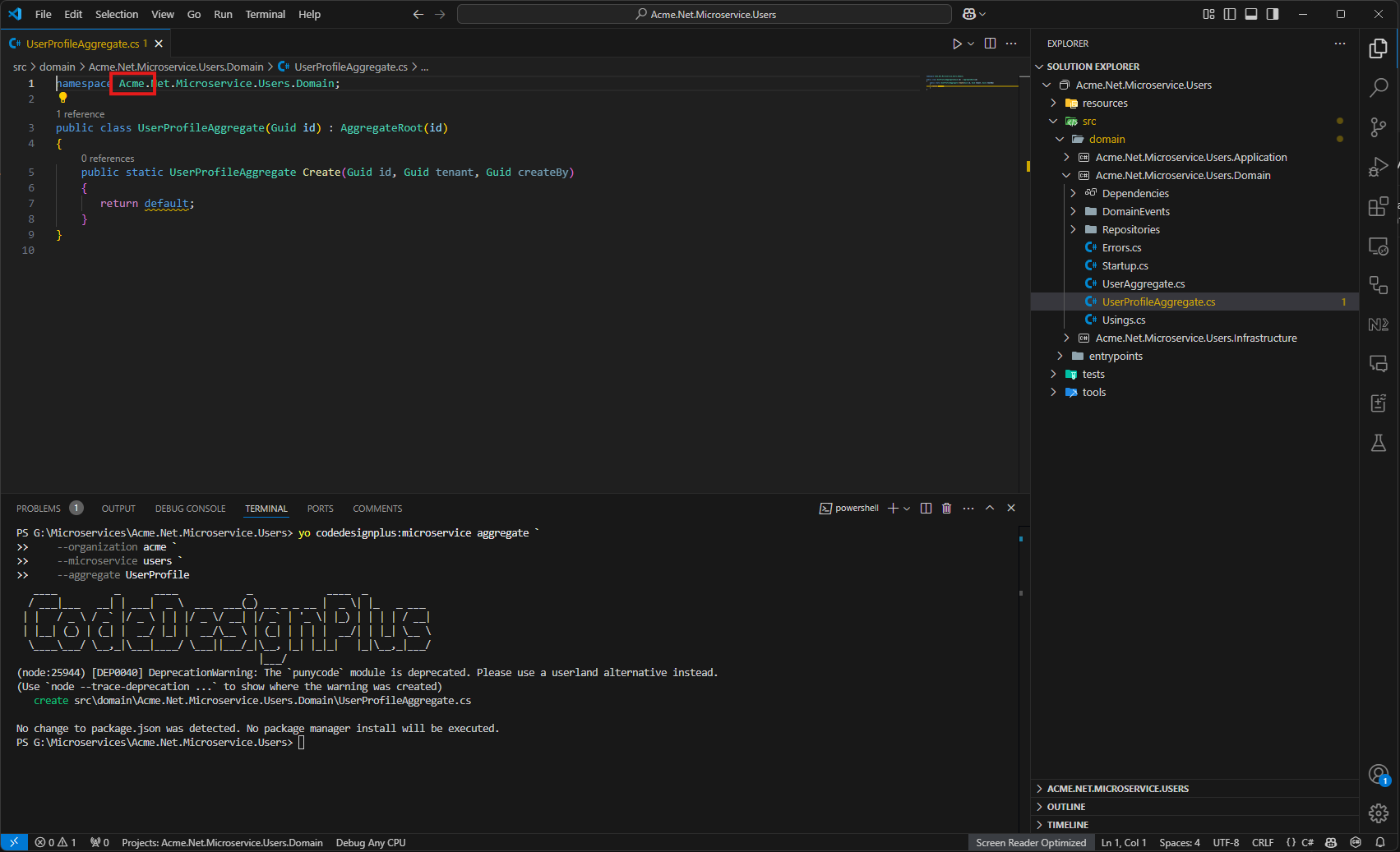Maximize the terminal panel size

coord(990,508)
